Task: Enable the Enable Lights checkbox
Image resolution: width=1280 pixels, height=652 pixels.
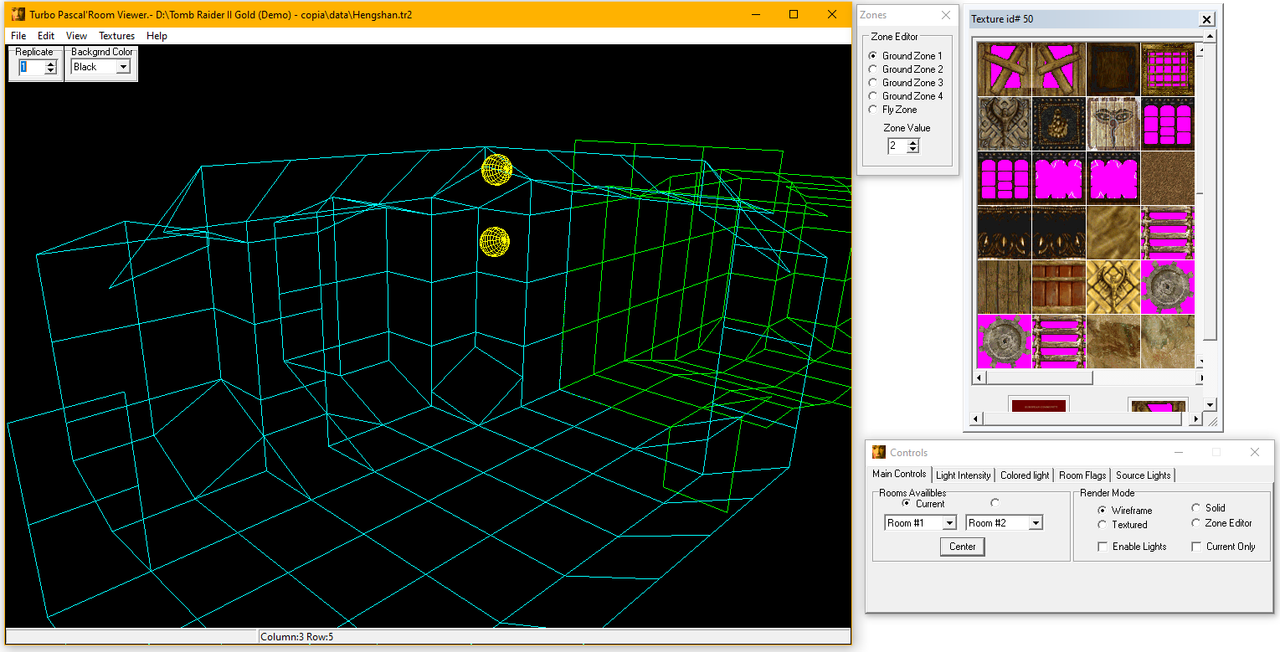Action: (x=1102, y=547)
